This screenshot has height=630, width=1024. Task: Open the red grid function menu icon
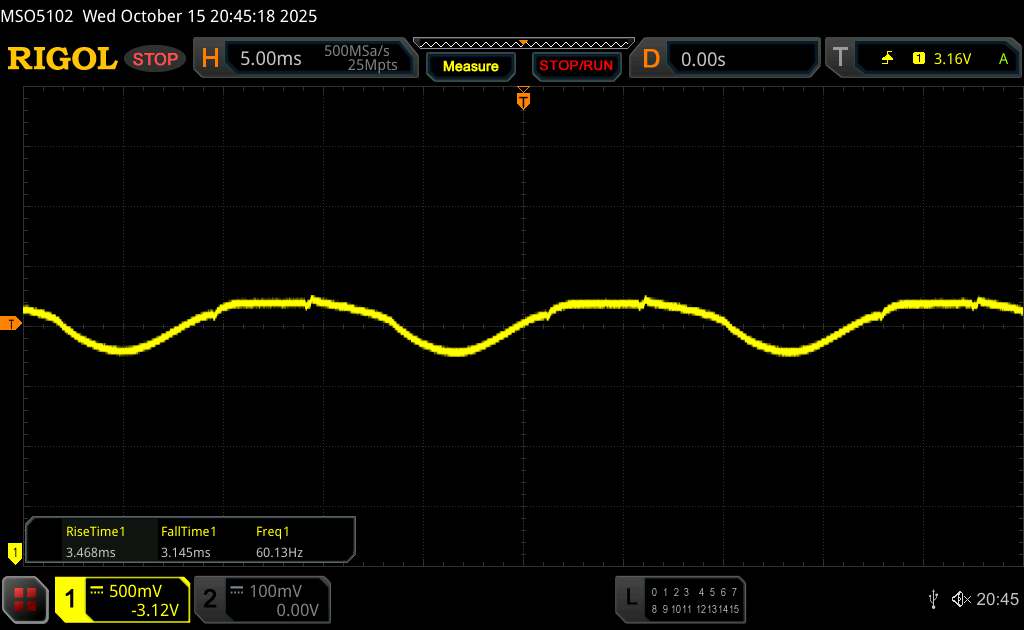pos(27,599)
